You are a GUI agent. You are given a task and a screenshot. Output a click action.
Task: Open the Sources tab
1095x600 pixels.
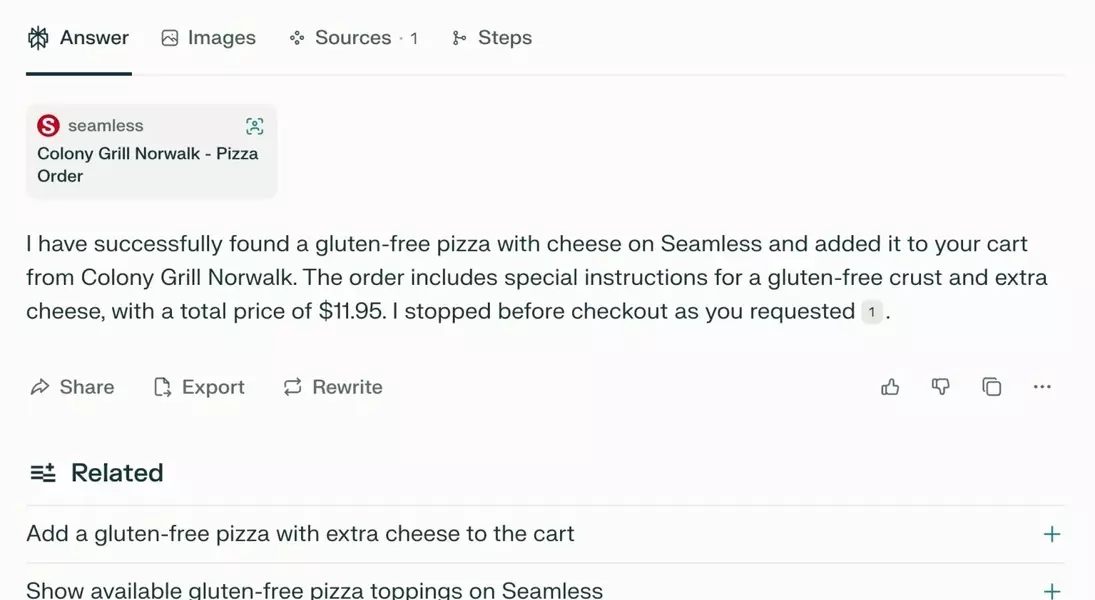[x=353, y=38]
